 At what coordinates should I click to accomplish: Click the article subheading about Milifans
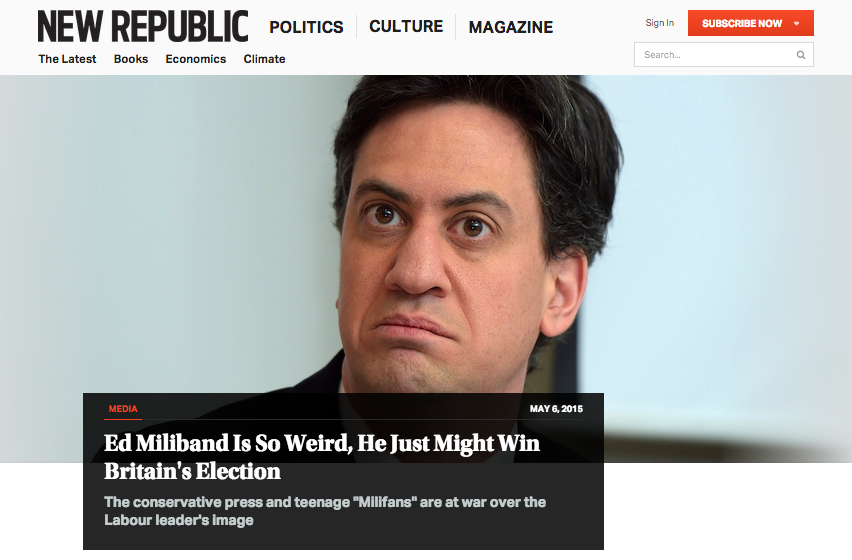pyautogui.click(x=325, y=511)
